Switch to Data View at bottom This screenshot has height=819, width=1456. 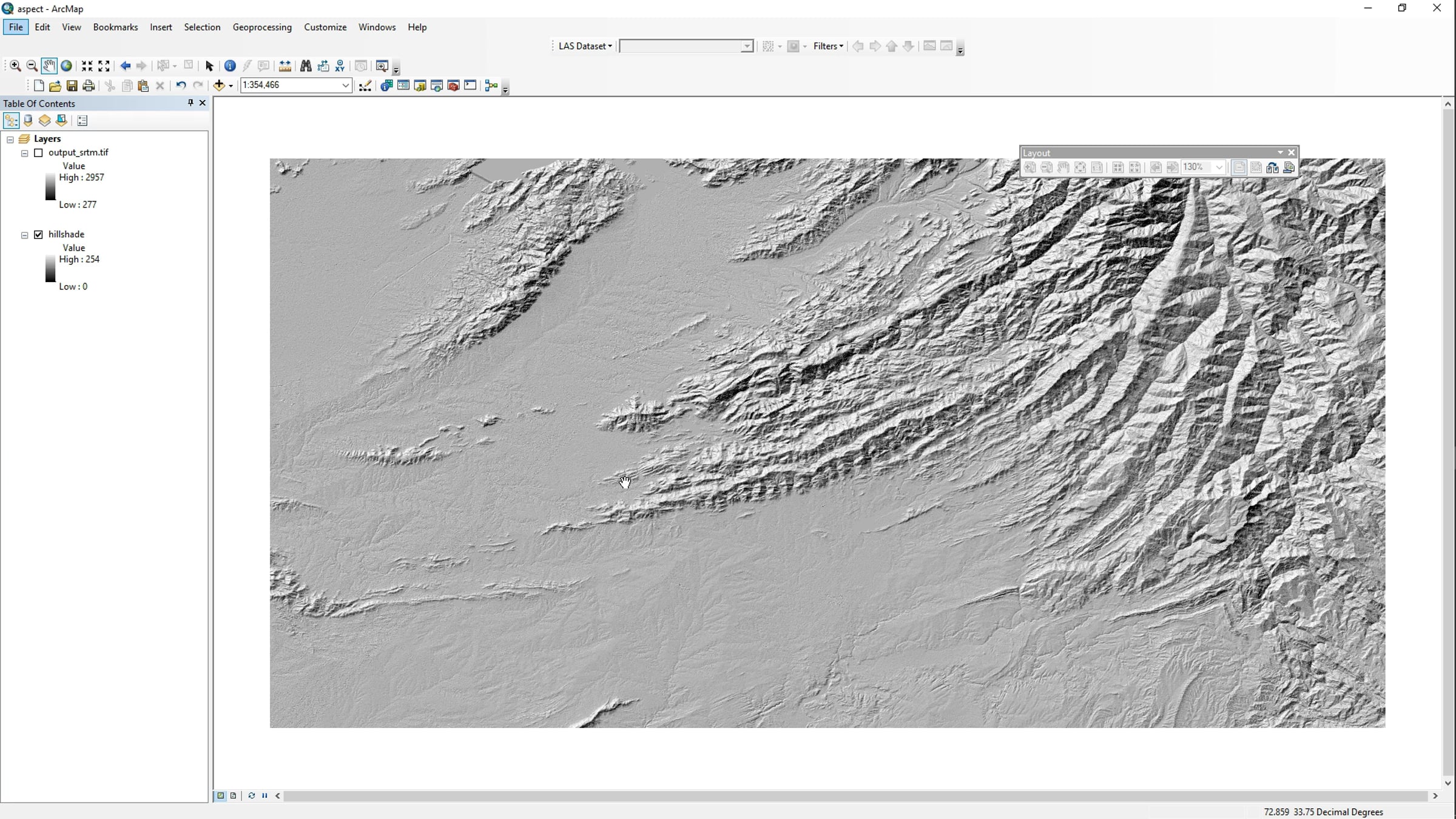point(220,795)
